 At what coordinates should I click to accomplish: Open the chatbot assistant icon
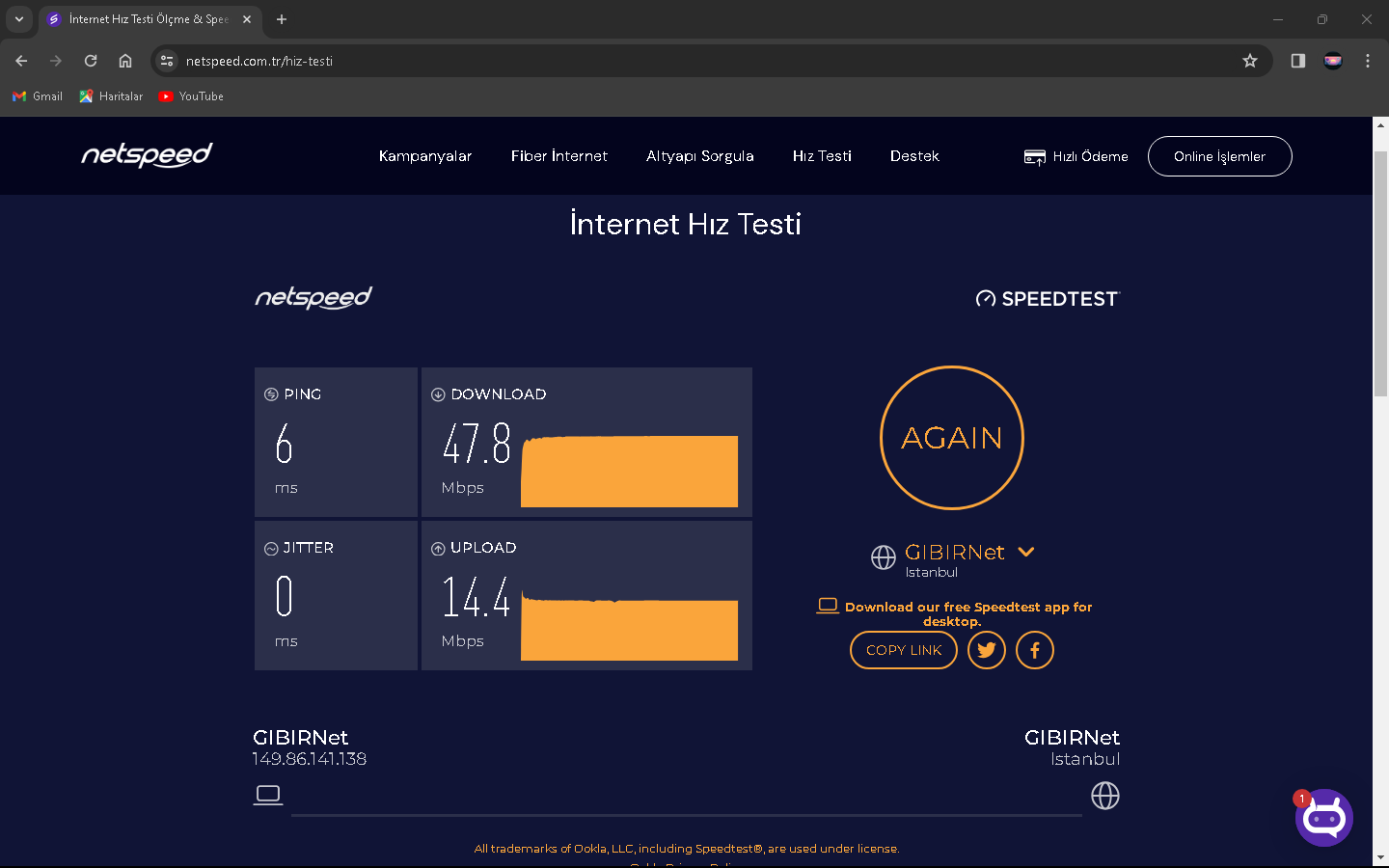click(1323, 818)
